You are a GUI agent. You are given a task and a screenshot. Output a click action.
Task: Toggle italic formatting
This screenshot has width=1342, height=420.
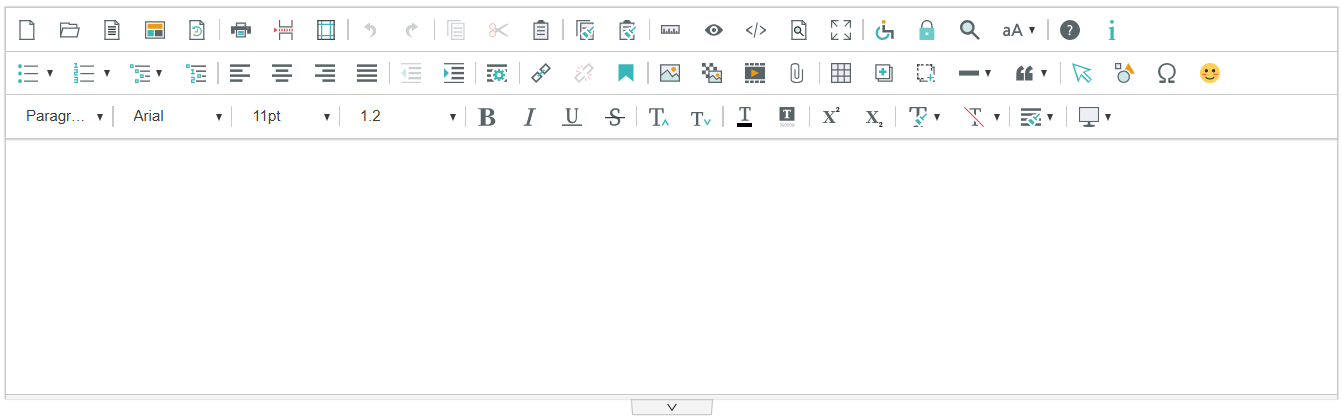[x=530, y=117]
